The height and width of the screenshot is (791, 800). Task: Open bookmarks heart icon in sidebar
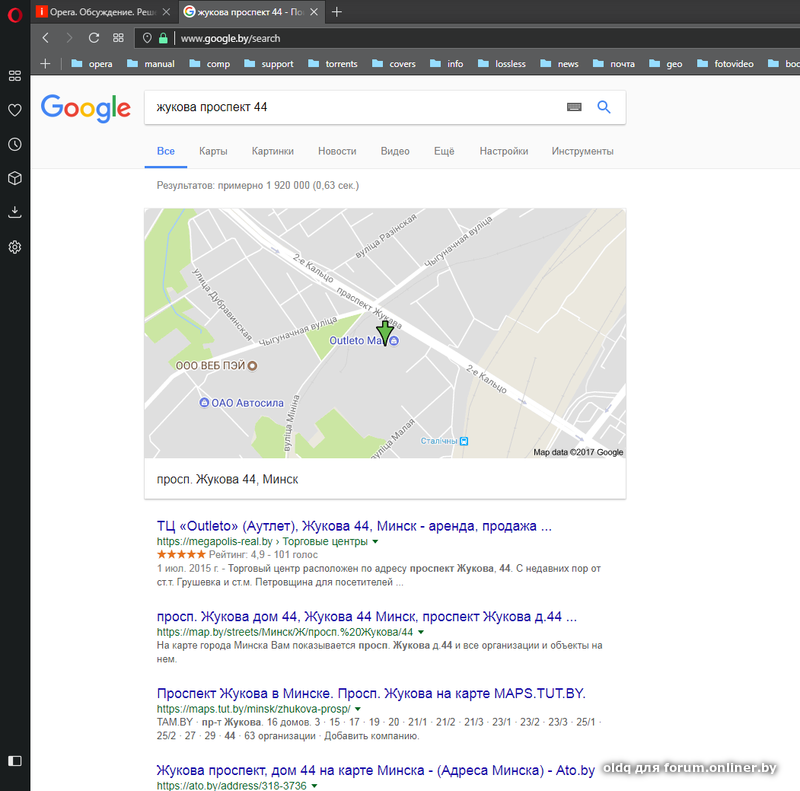tap(15, 110)
